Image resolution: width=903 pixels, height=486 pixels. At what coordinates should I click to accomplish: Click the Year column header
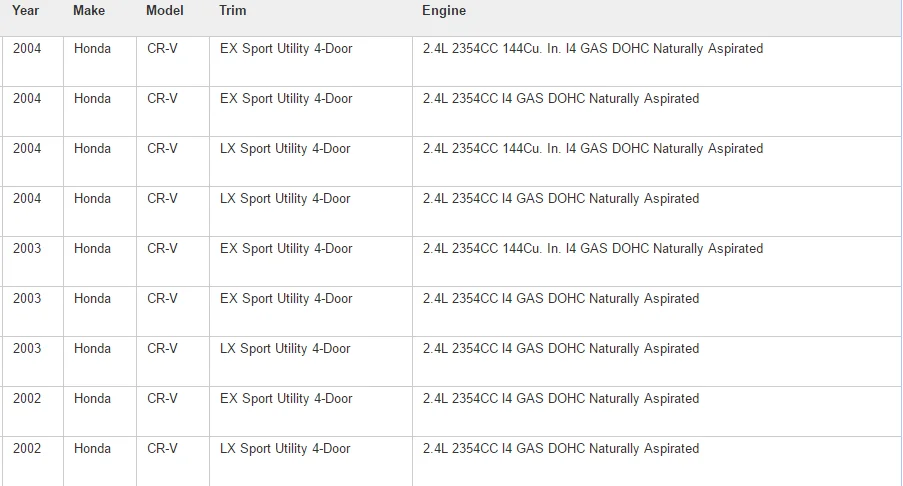tap(25, 10)
